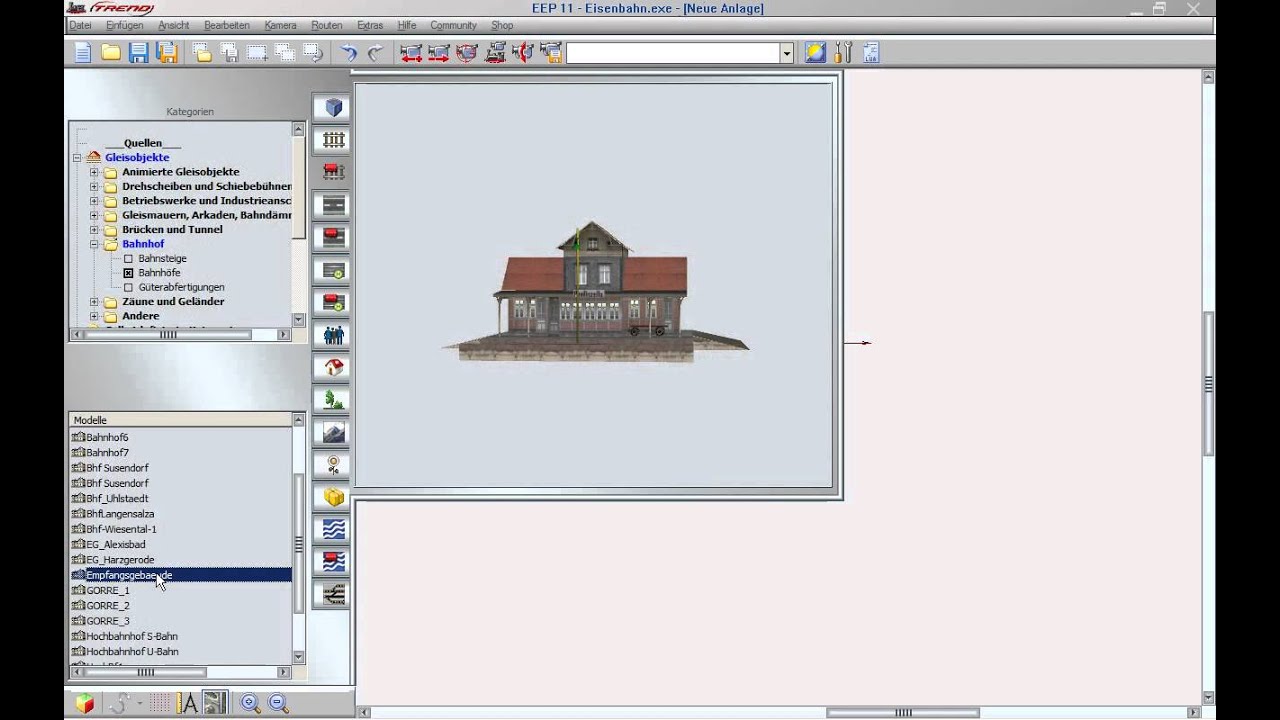
Task: Select the track switch junction icon
Action: [333, 594]
